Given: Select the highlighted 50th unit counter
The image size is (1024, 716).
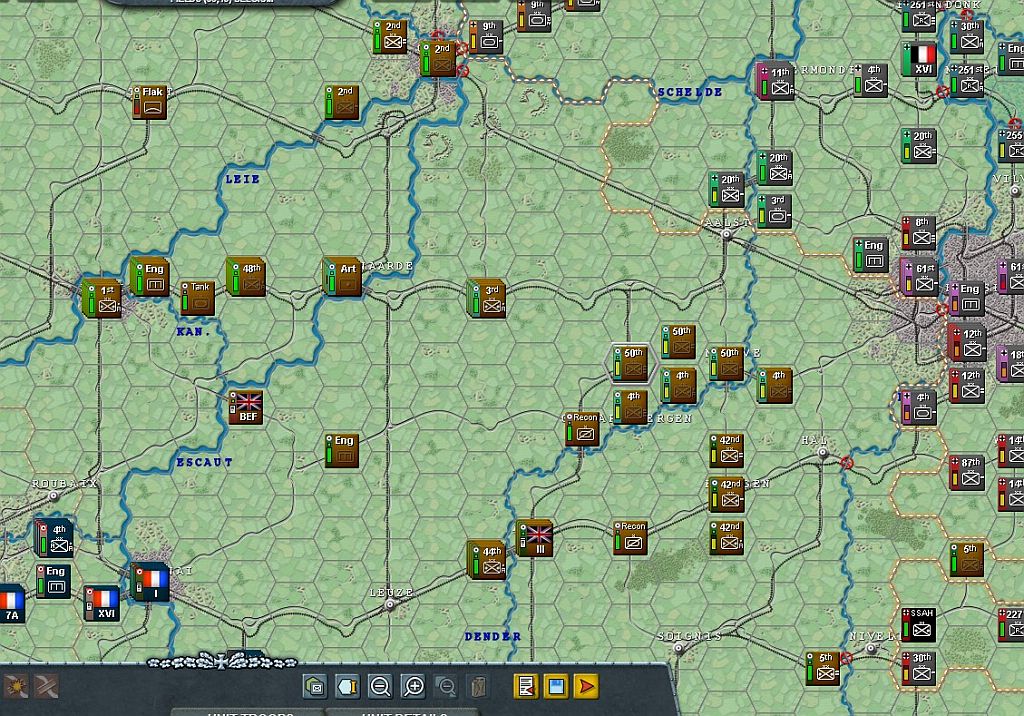Looking at the screenshot, I should (631, 364).
